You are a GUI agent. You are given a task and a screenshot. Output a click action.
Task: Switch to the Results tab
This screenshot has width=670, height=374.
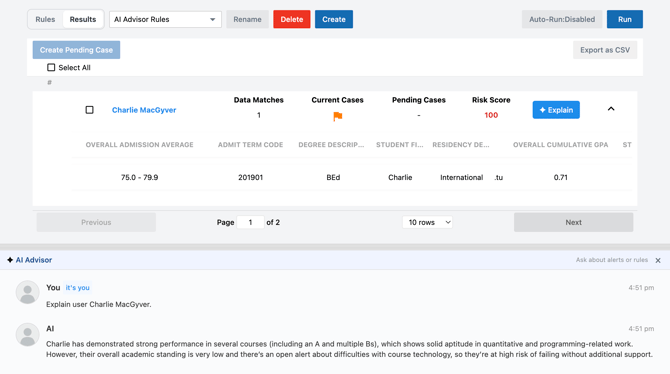(83, 19)
